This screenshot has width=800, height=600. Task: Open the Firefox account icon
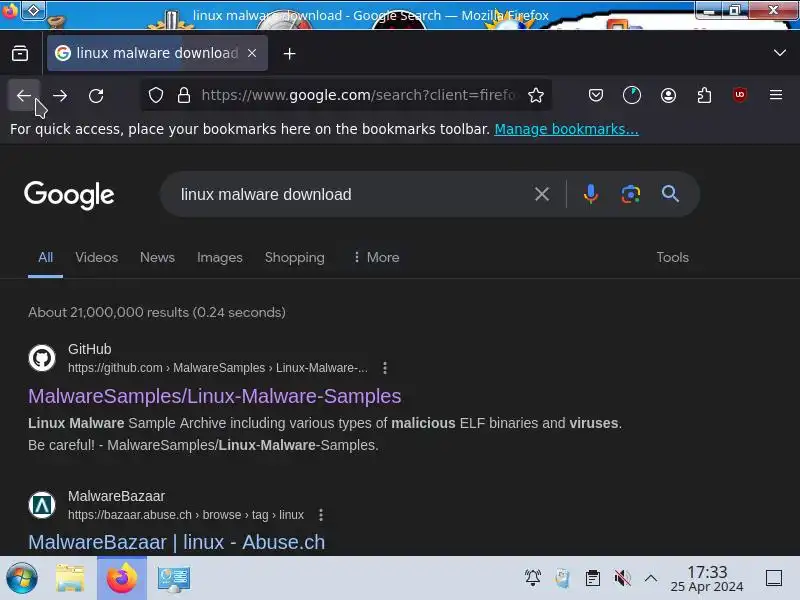(668, 95)
